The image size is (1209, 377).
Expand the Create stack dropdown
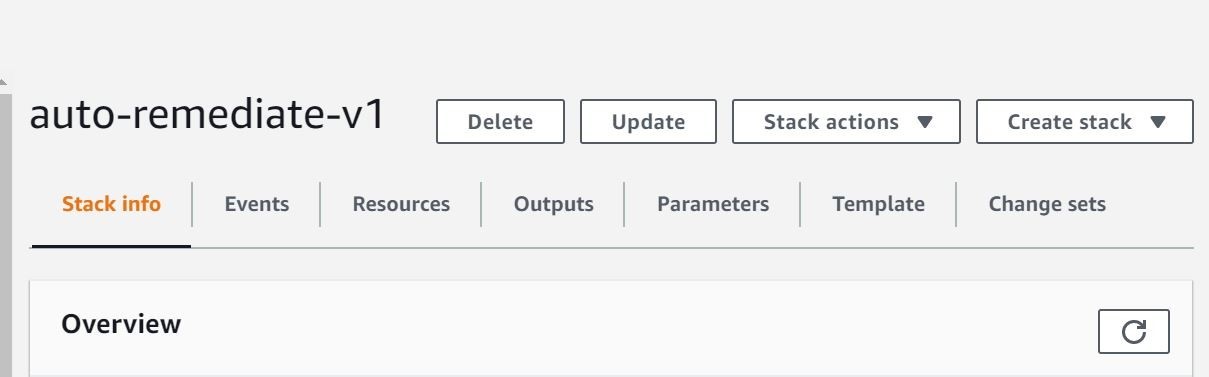[1085, 122]
